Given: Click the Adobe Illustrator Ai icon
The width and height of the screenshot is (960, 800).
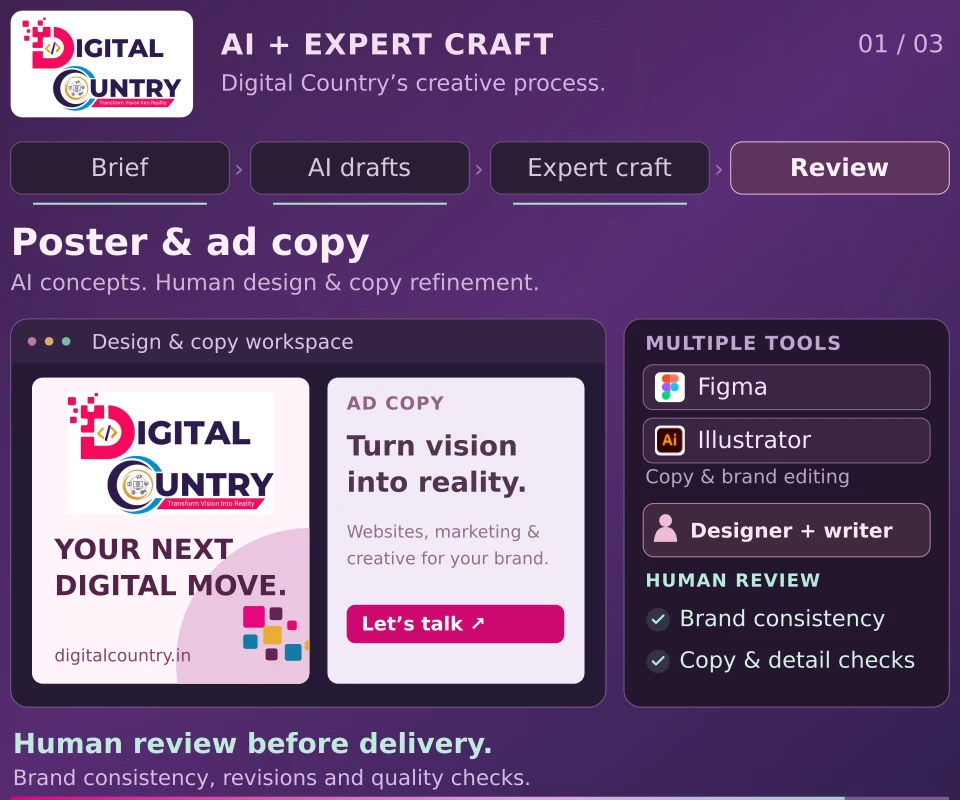Looking at the screenshot, I should 669,440.
